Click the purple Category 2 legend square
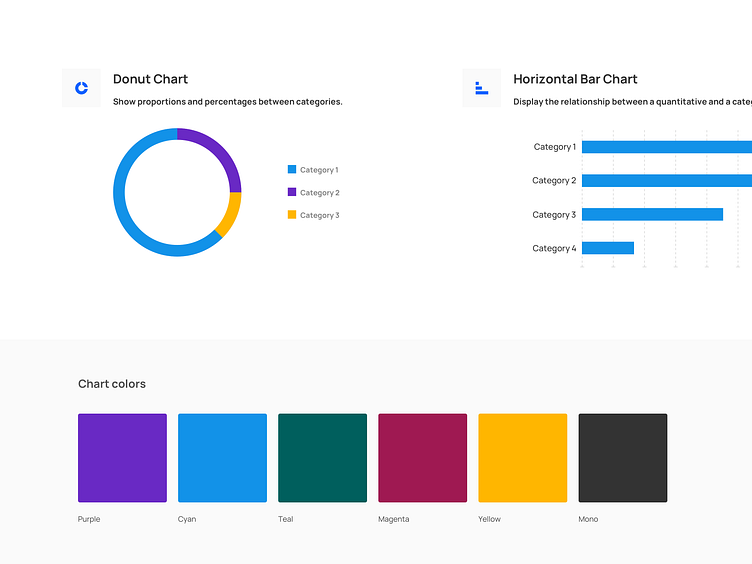Image resolution: width=752 pixels, height=564 pixels. point(292,192)
